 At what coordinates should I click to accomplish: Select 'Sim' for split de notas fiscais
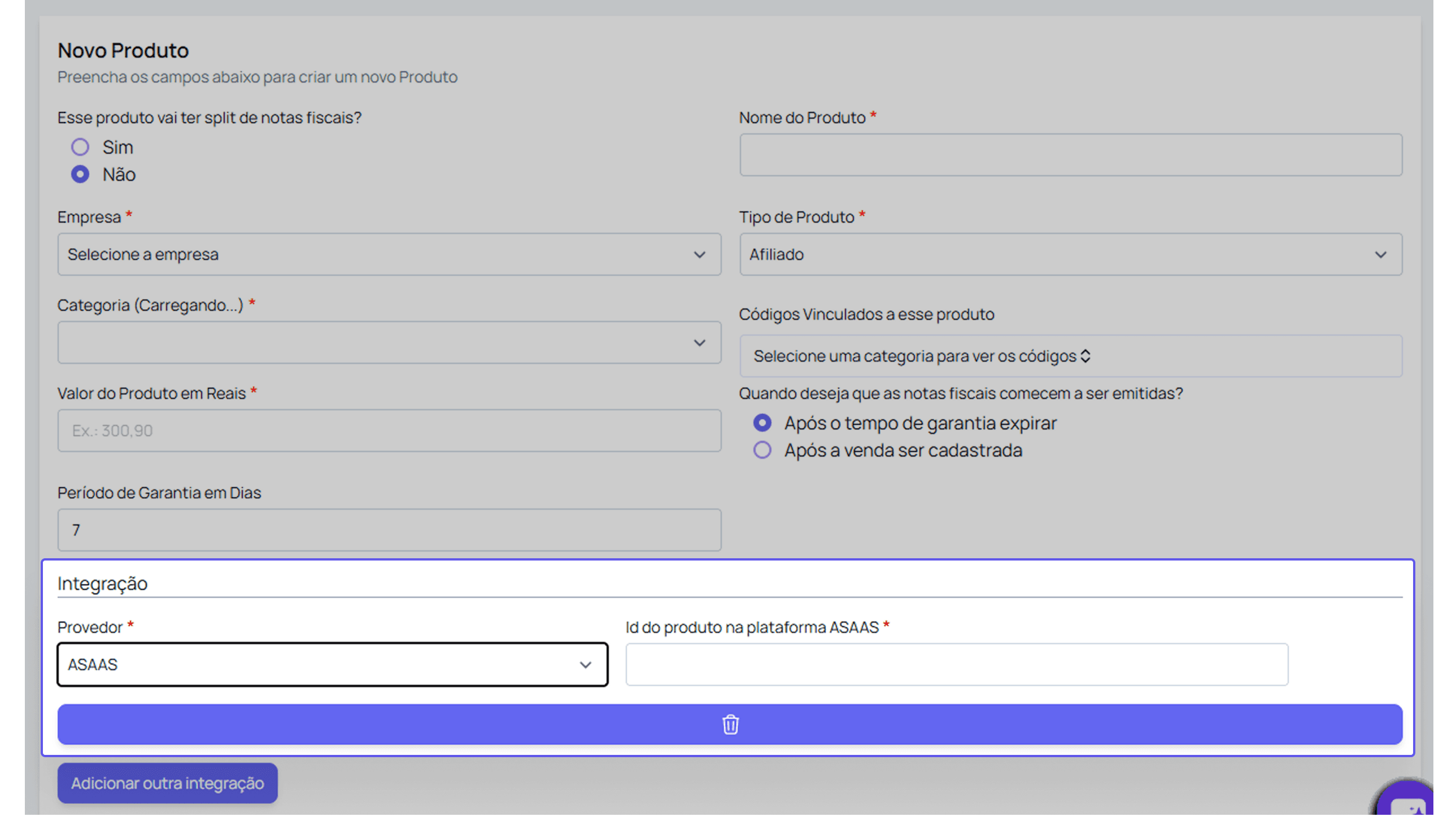pyautogui.click(x=80, y=147)
